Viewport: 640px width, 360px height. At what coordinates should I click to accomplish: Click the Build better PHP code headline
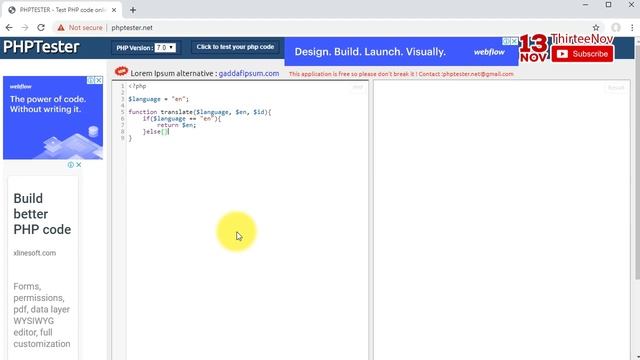(x=42, y=214)
